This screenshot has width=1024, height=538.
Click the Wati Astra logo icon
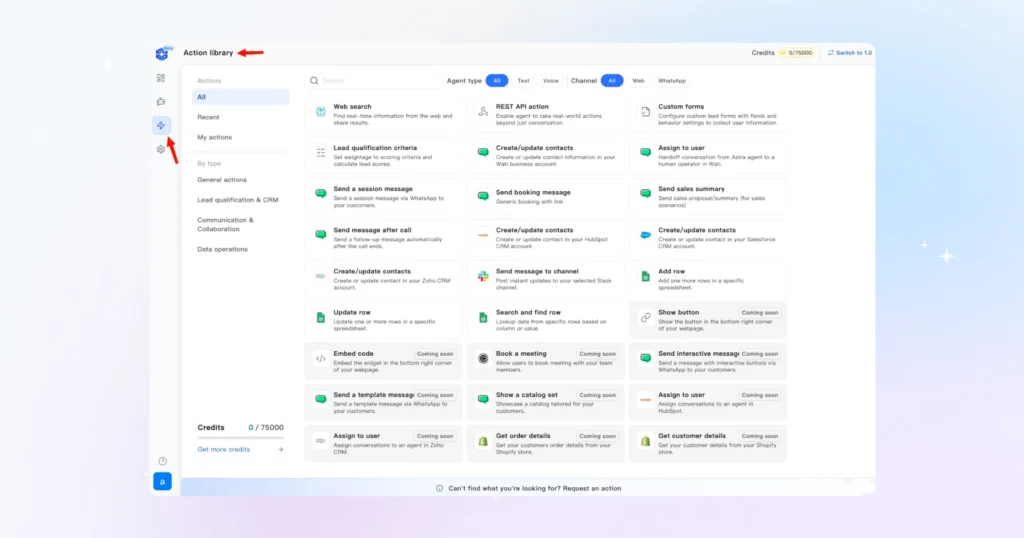coord(162,54)
